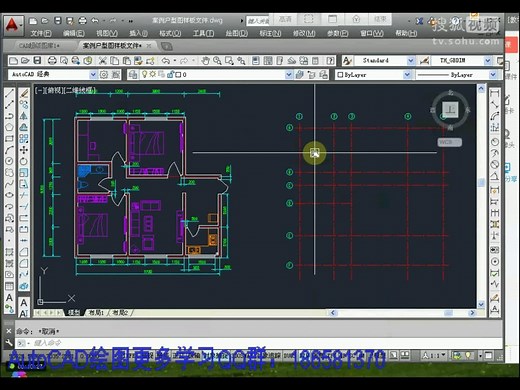
Task: Activate Pan hand tool
Action: tap(205, 60)
